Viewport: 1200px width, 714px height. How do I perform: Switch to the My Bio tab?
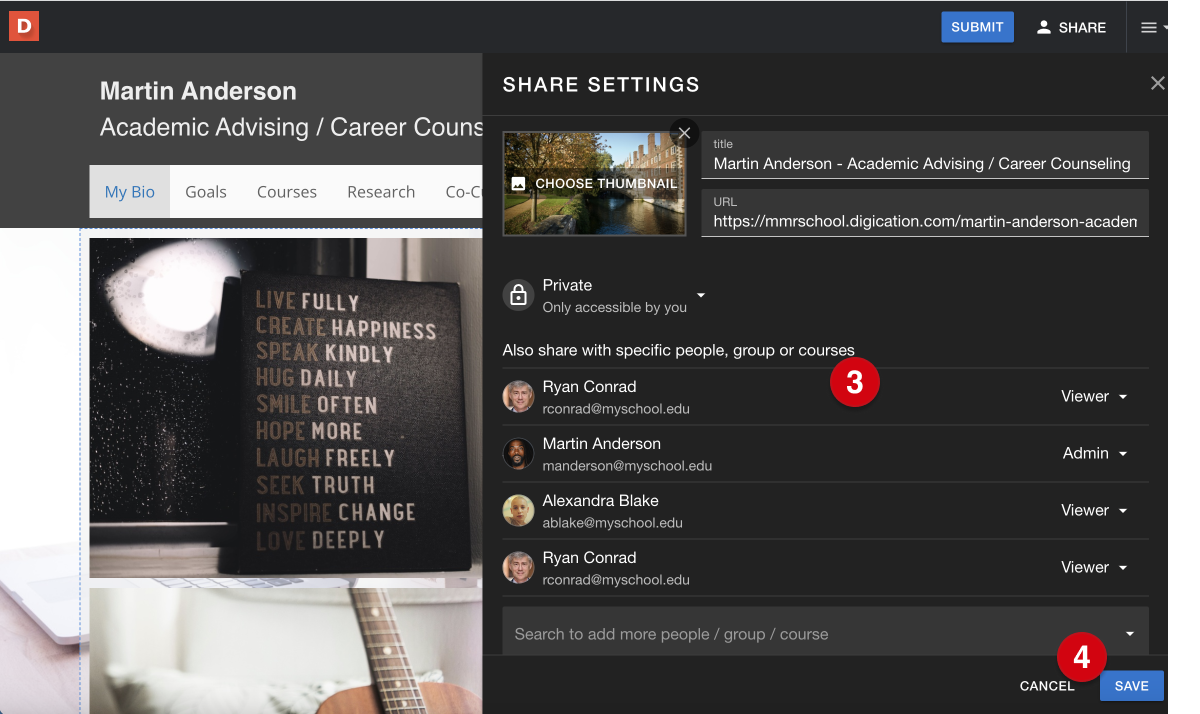[130, 192]
